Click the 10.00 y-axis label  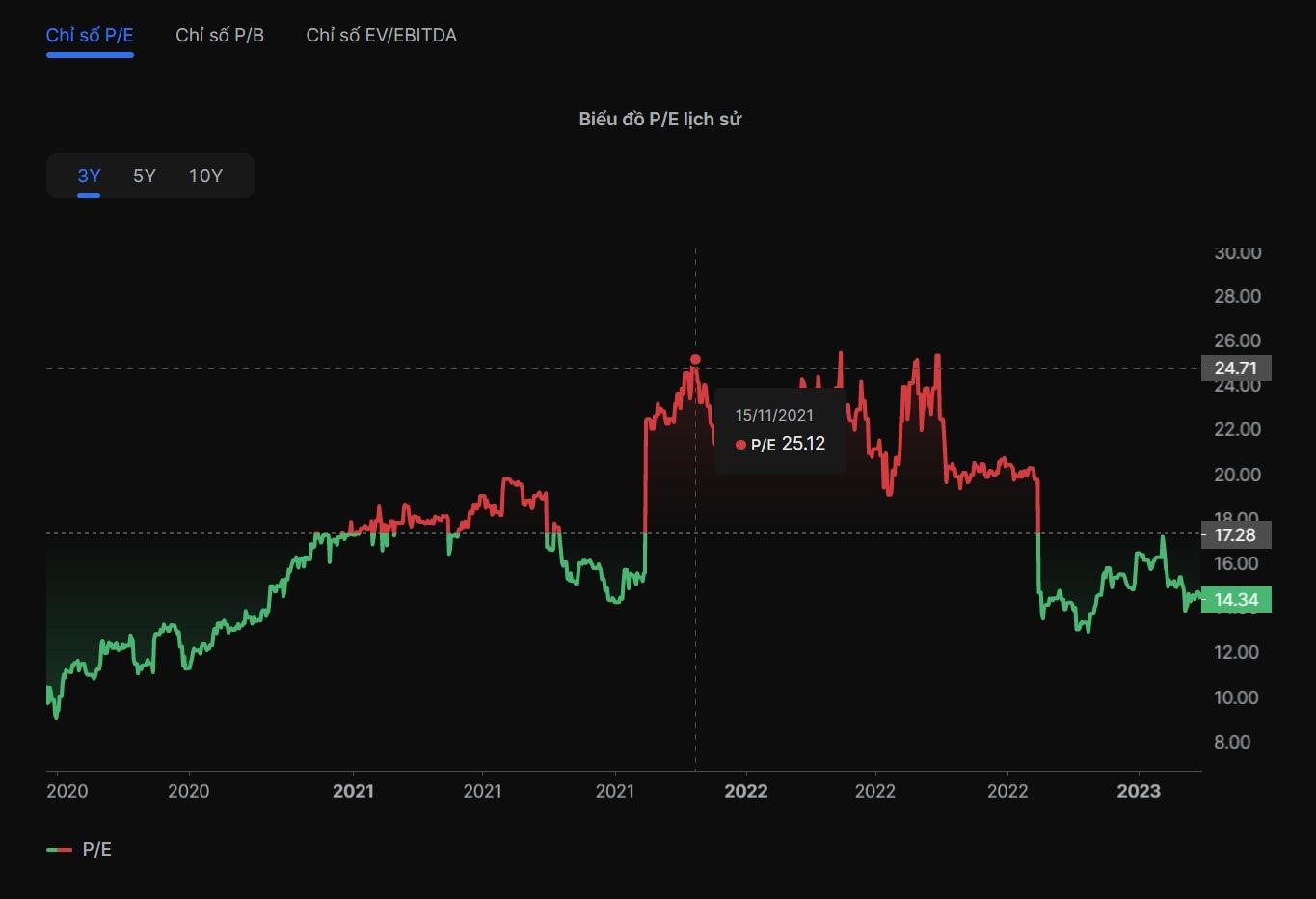(x=1237, y=697)
